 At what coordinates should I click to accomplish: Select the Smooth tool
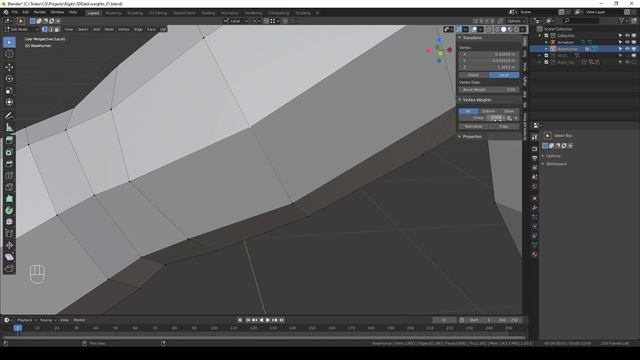(9, 222)
